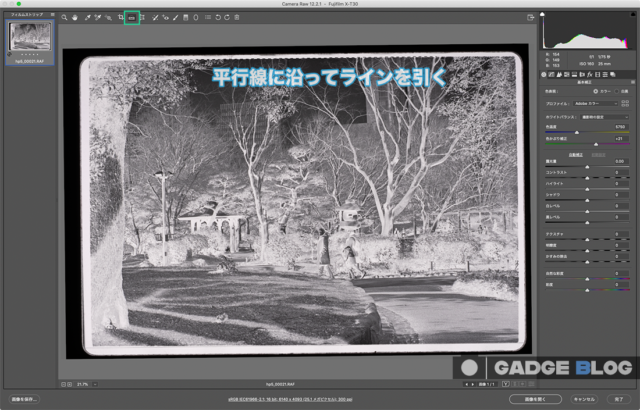Click the Done button
This screenshot has height=410, width=640.
pos(619,399)
